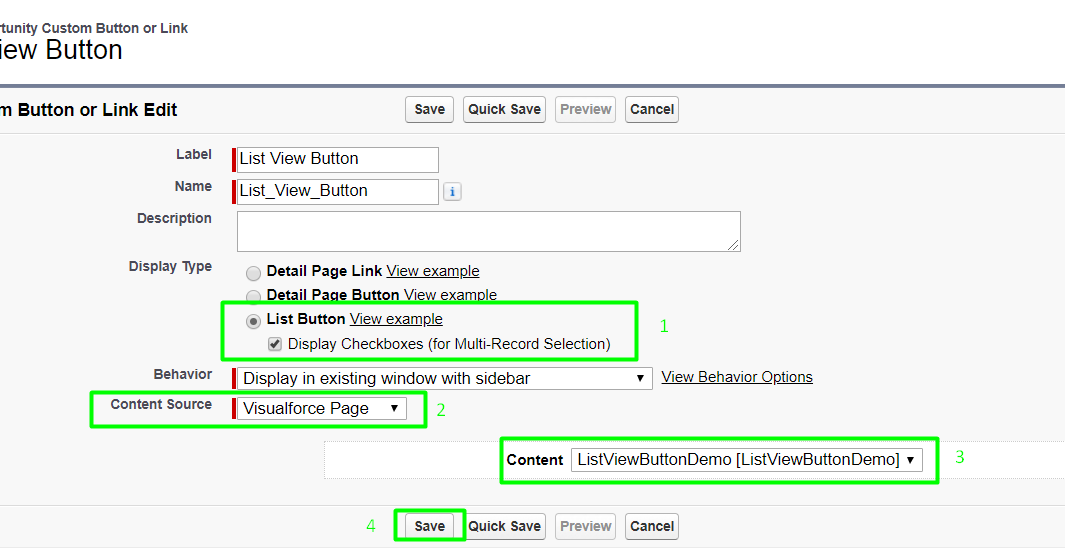Open View Behavior Options link
The image size is (1065, 559).
(737, 377)
